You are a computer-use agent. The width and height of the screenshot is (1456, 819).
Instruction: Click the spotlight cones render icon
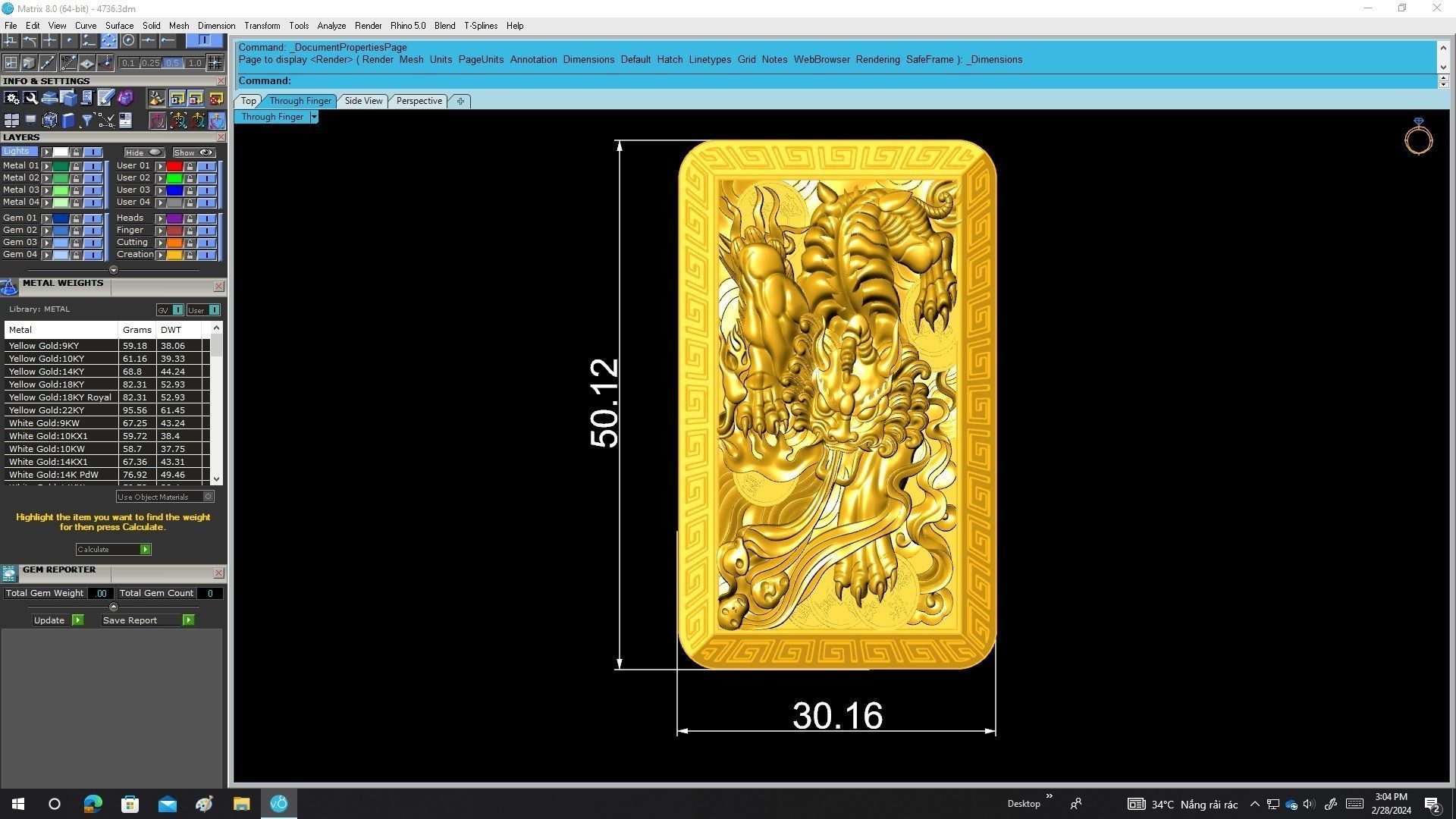pyautogui.click(x=156, y=98)
